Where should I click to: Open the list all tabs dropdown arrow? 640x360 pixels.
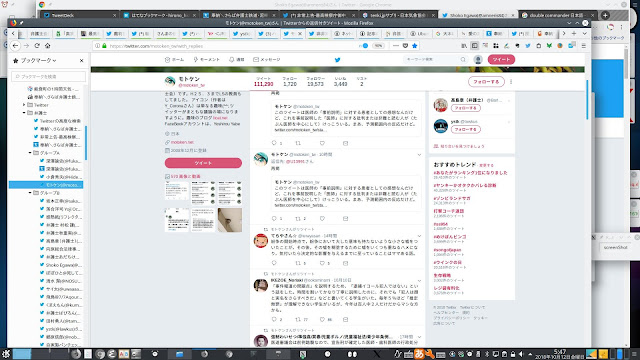pos(584,33)
